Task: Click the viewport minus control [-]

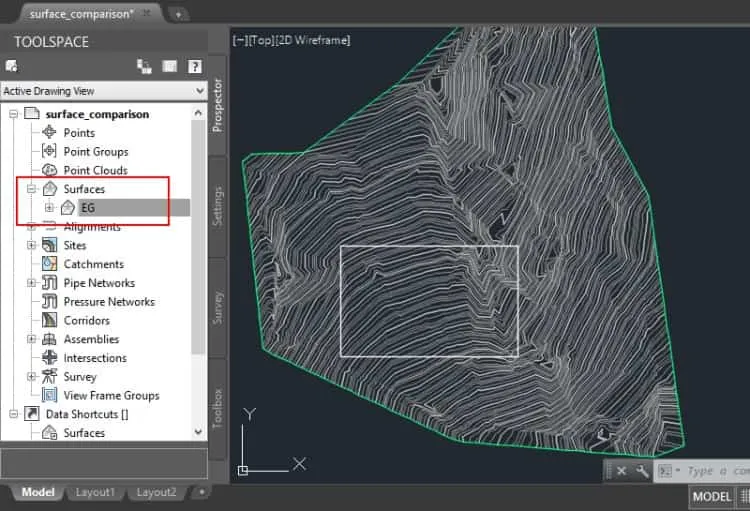Action: pos(239,40)
